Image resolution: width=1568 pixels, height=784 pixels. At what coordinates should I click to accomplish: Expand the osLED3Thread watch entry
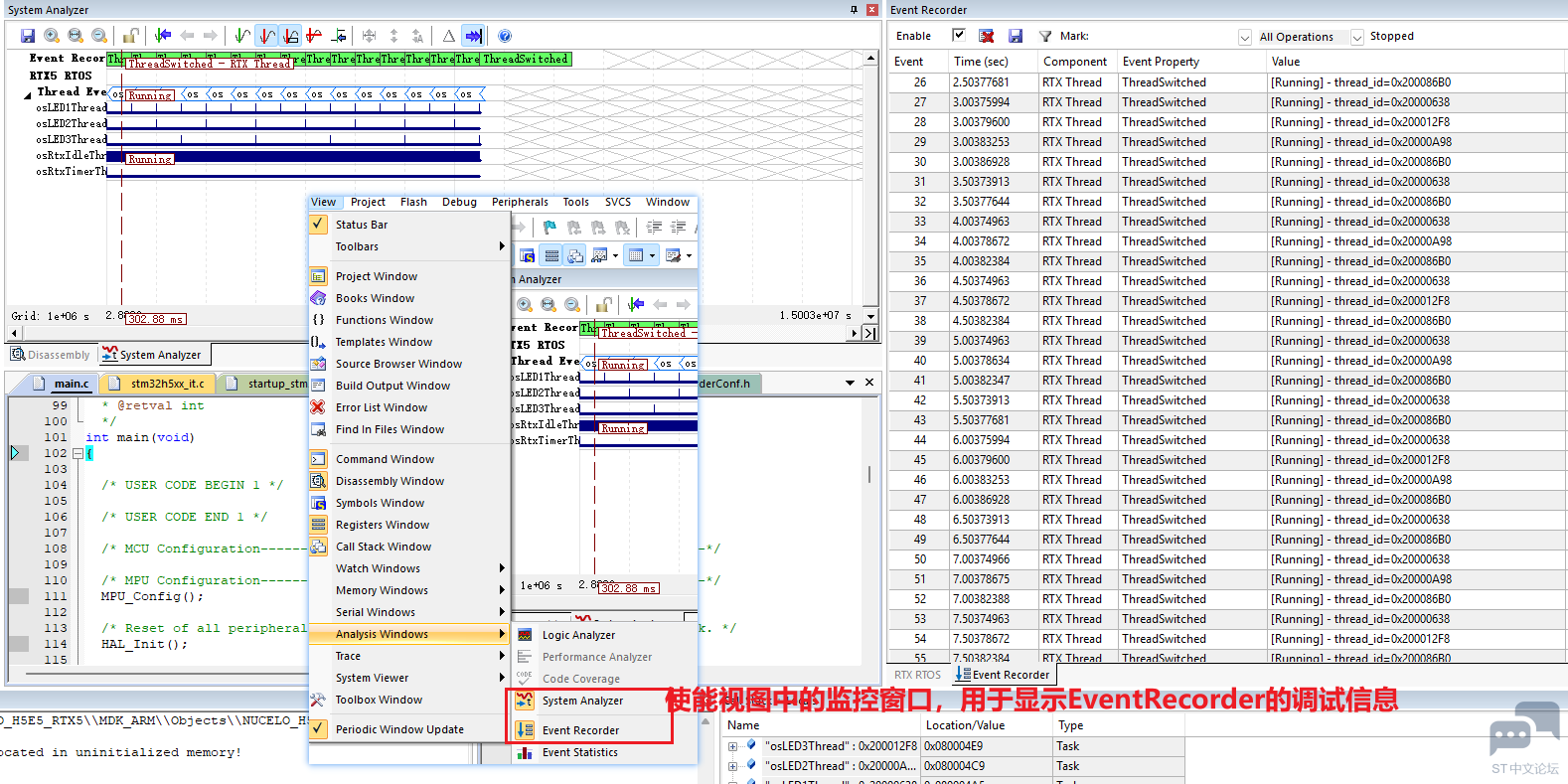coord(732,746)
